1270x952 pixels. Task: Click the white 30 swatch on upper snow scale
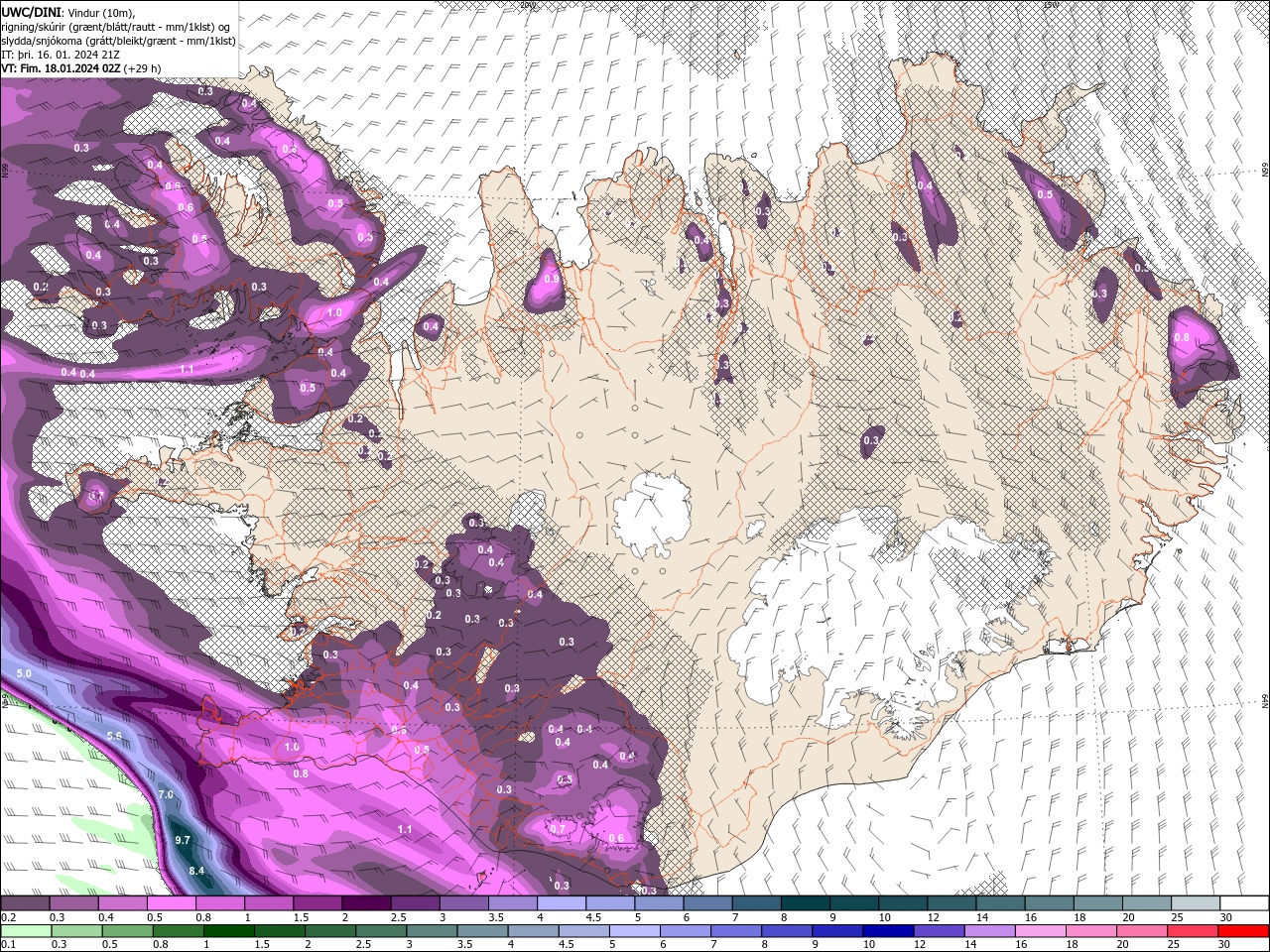coord(1244,903)
